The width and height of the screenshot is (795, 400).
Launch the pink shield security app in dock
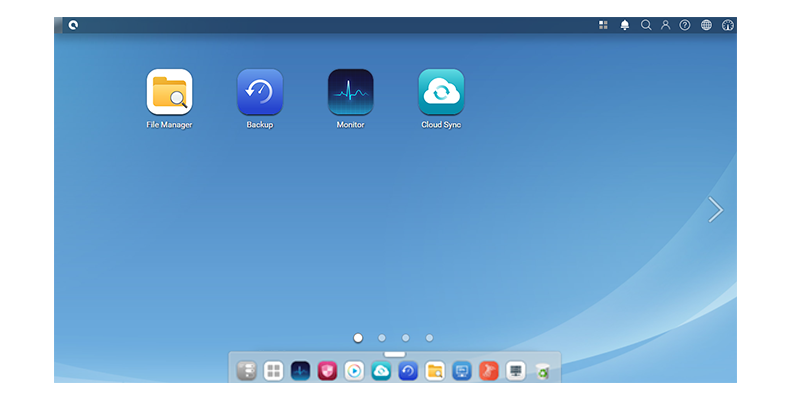click(x=327, y=371)
